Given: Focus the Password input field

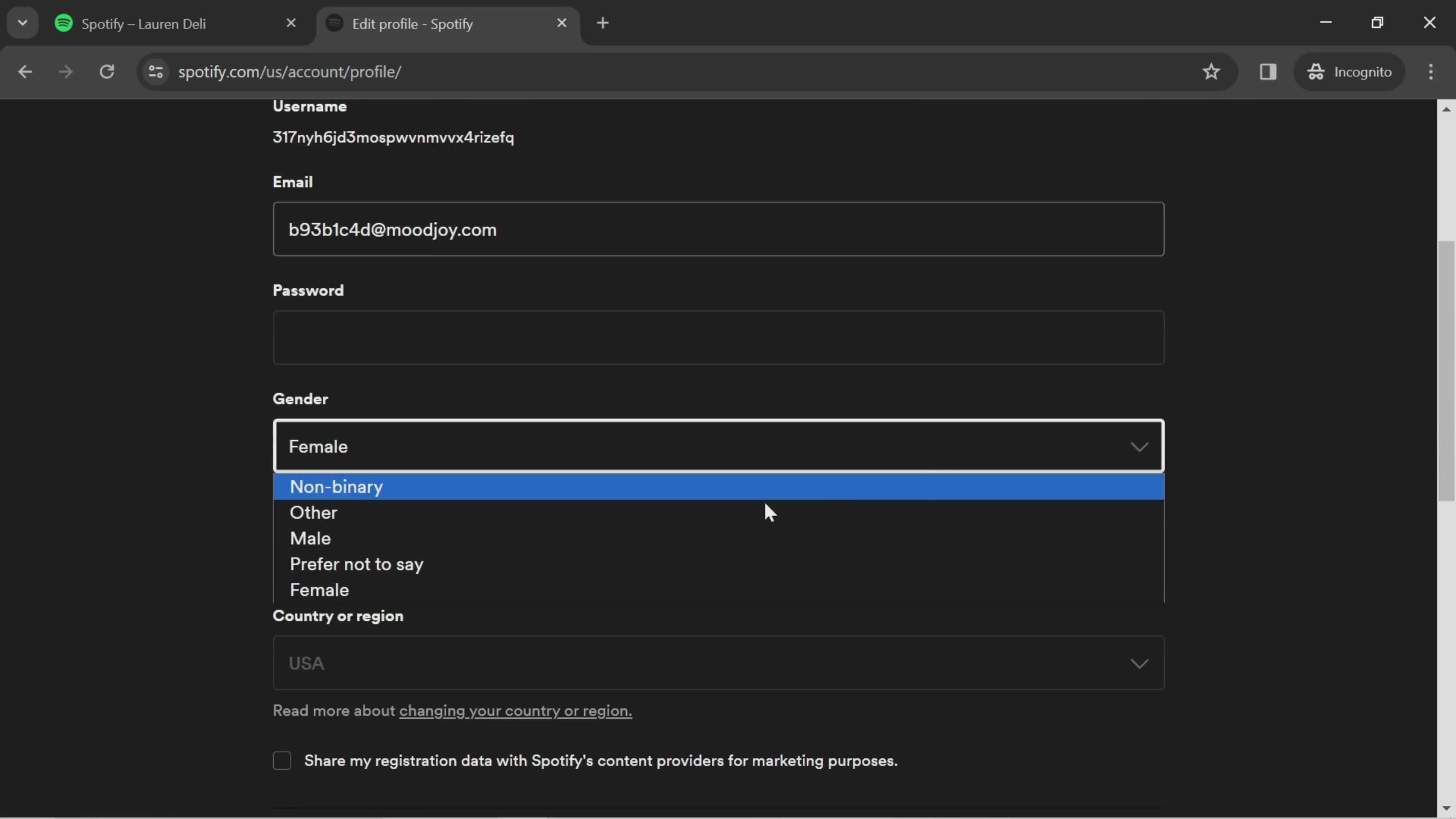Looking at the screenshot, I should pos(719,338).
